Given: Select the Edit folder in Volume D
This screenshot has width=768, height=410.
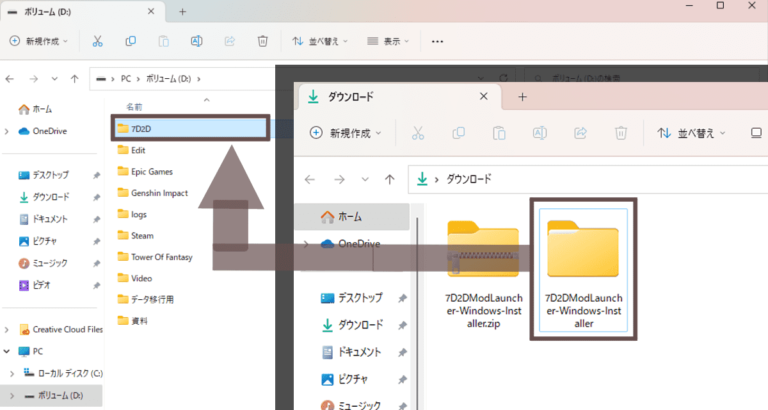Looking at the screenshot, I should click(131, 150).
